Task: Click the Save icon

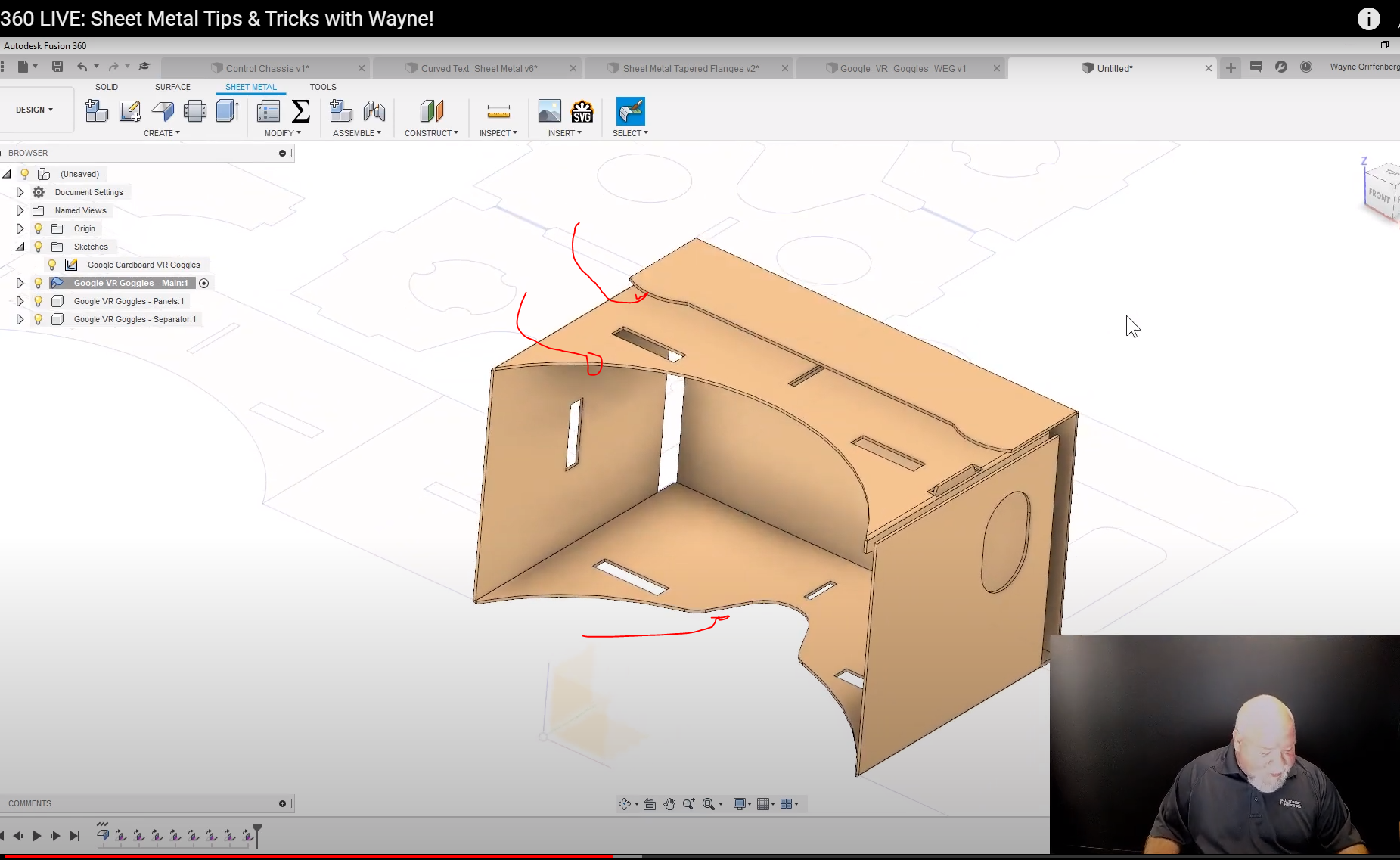Action: [57, 67]
